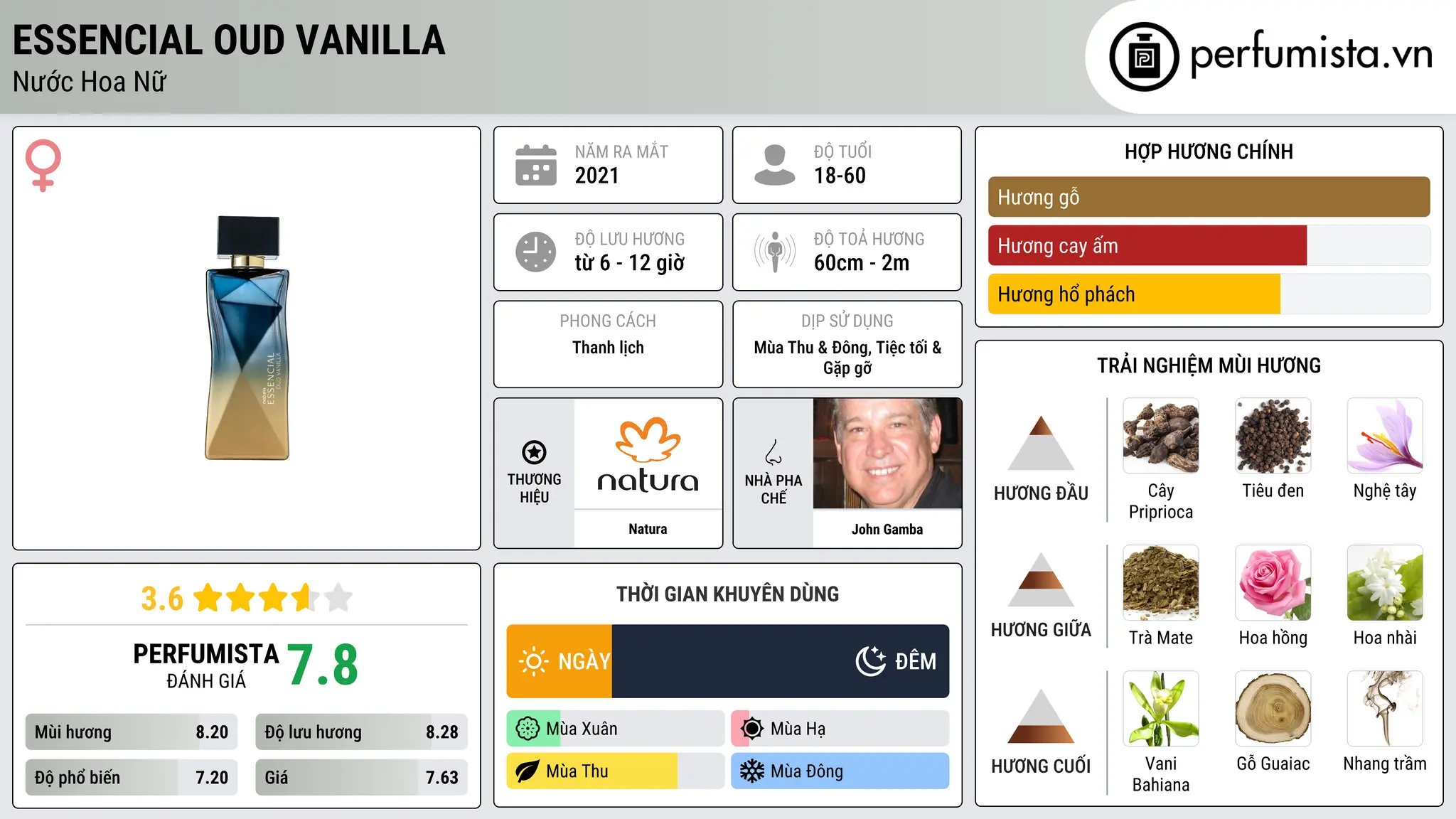Image resolution: width=1456 pixels, height=819 pixels.
Task: Select the Nhang trầm incense image
Action: pos(1385,709)
